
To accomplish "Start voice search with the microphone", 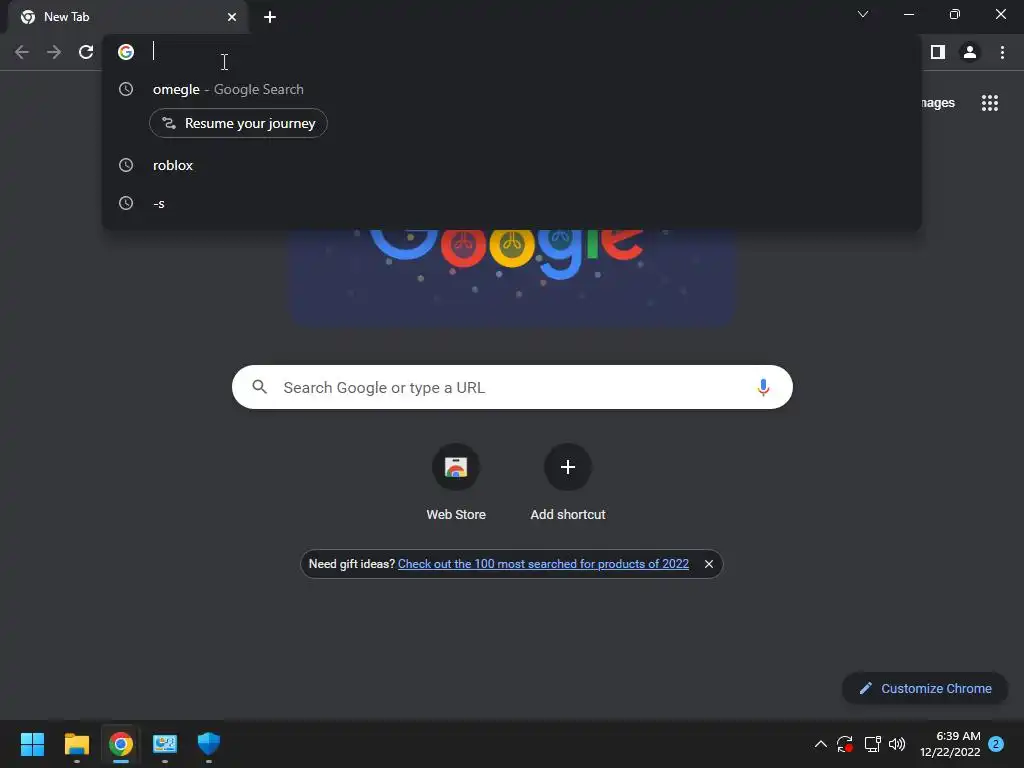I will tap(763, 387).
